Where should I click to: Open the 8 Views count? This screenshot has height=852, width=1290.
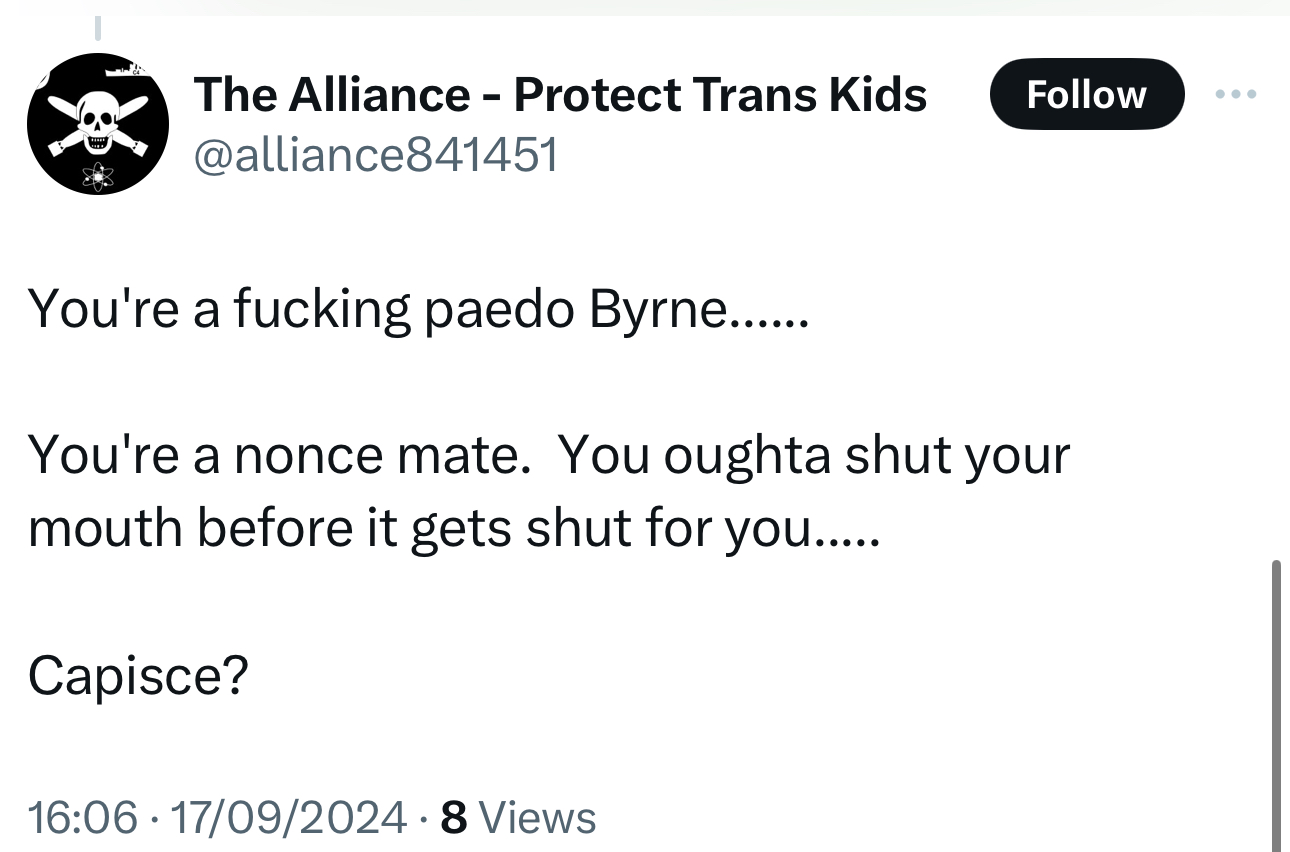[x=518, y=817]
